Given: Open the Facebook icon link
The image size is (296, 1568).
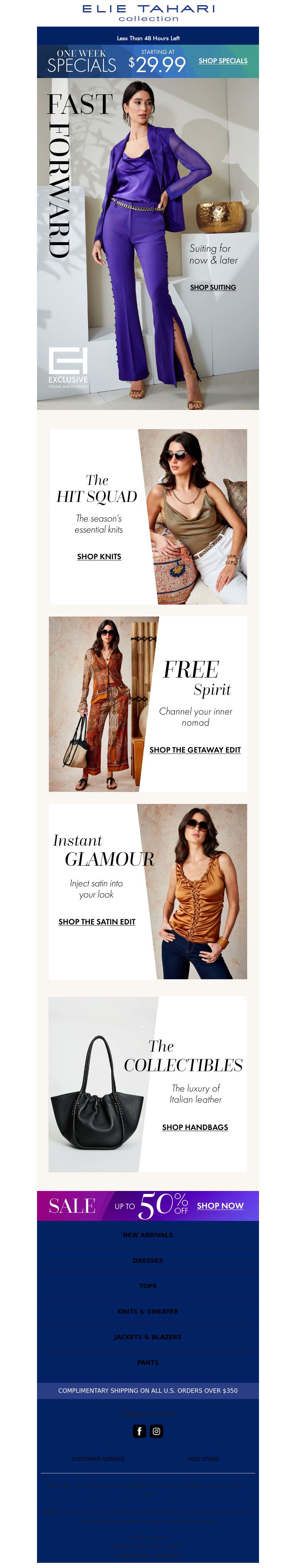Looking at the screenshot, I should [x=139, y=1430].
